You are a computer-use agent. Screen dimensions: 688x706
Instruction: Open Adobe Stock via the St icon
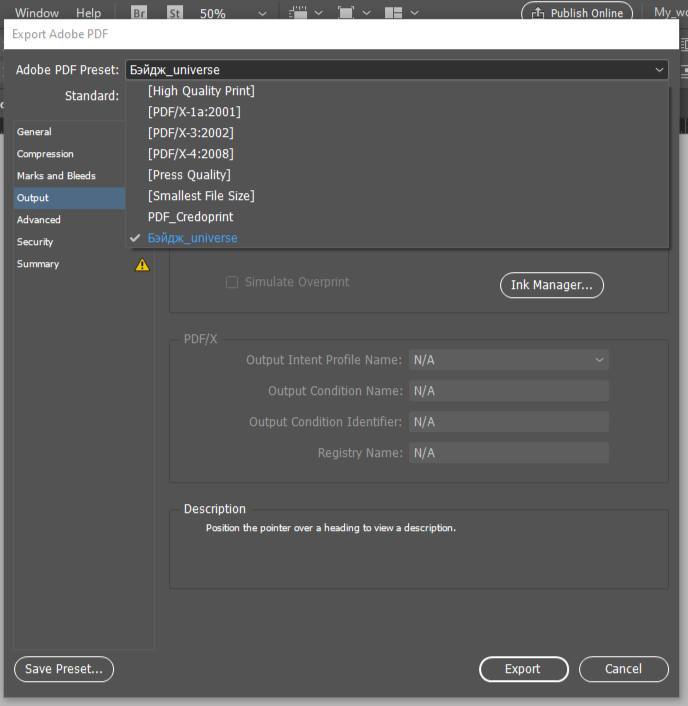[x=173, y=14]
